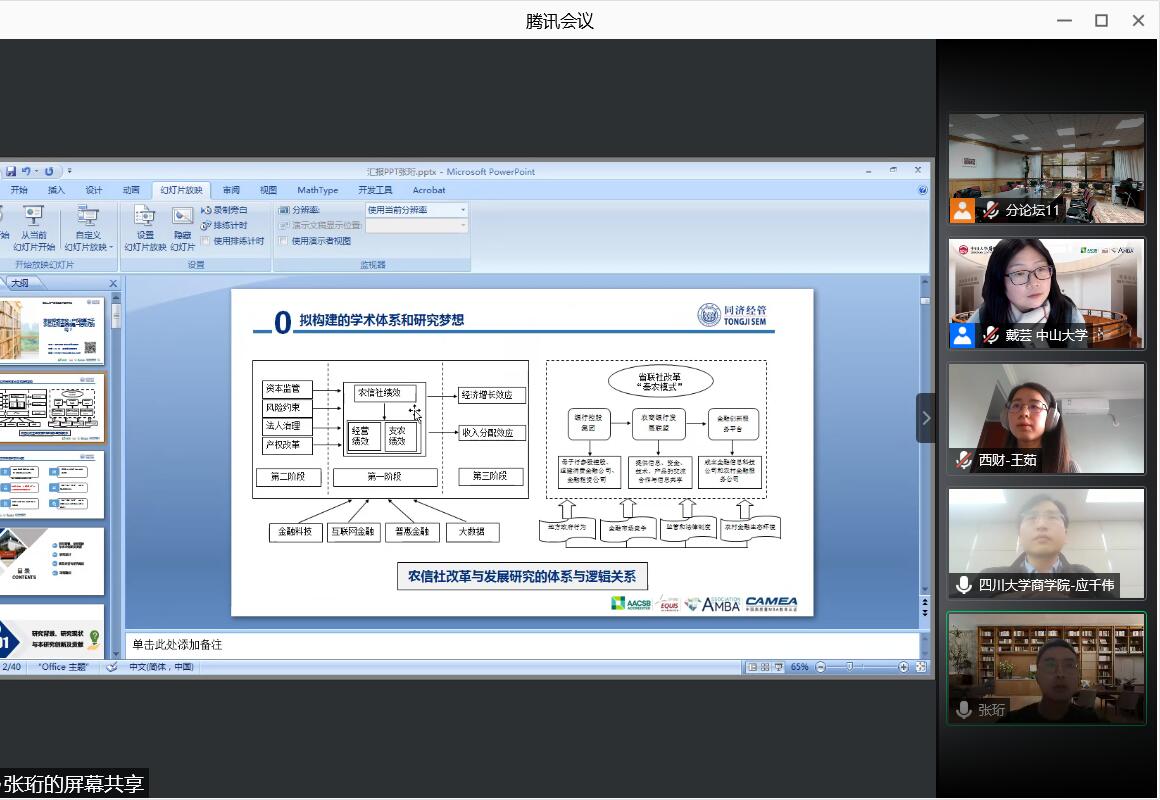Click the Save icon in quick access toolbar

(x=11, y=172)
